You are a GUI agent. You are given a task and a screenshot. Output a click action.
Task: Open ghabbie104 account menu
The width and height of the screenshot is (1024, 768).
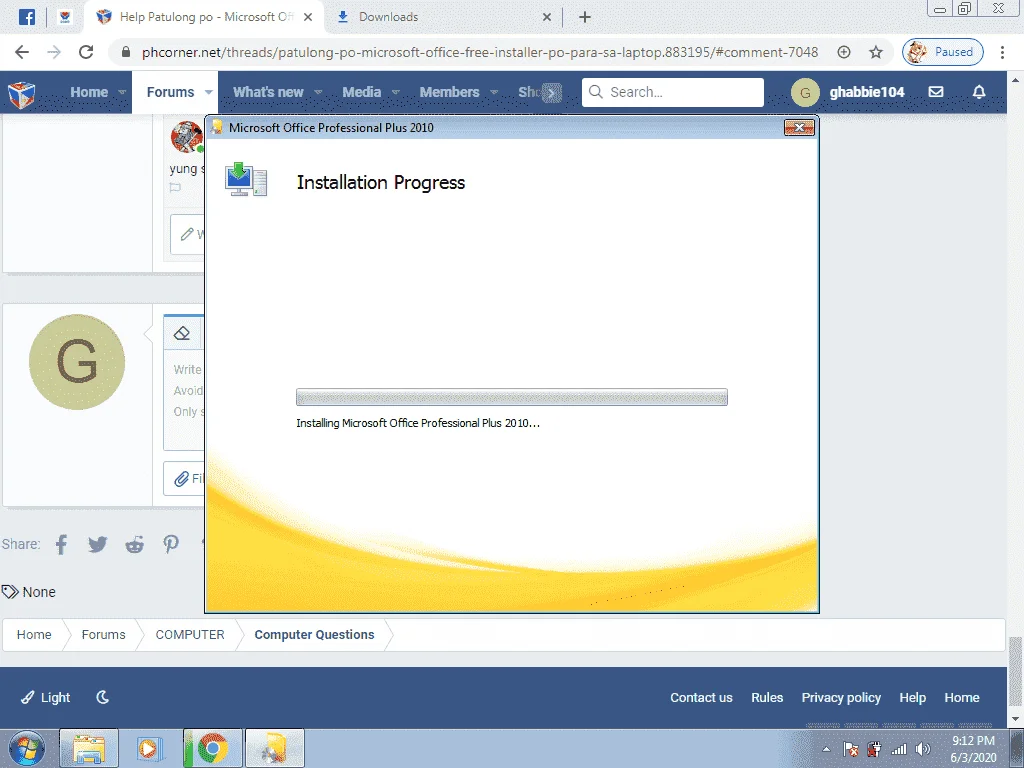(x=848, y=92)
